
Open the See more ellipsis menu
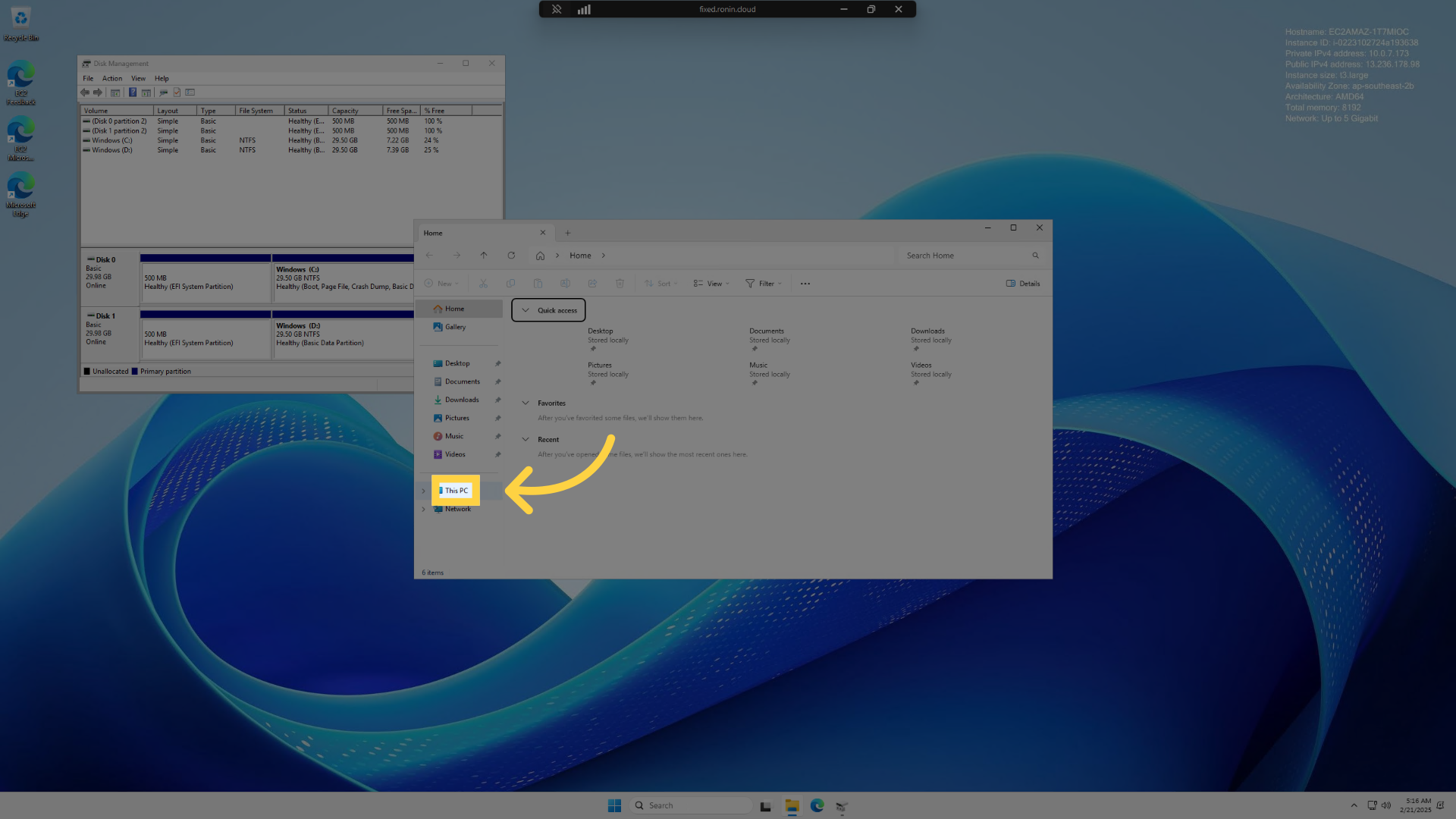805,284
